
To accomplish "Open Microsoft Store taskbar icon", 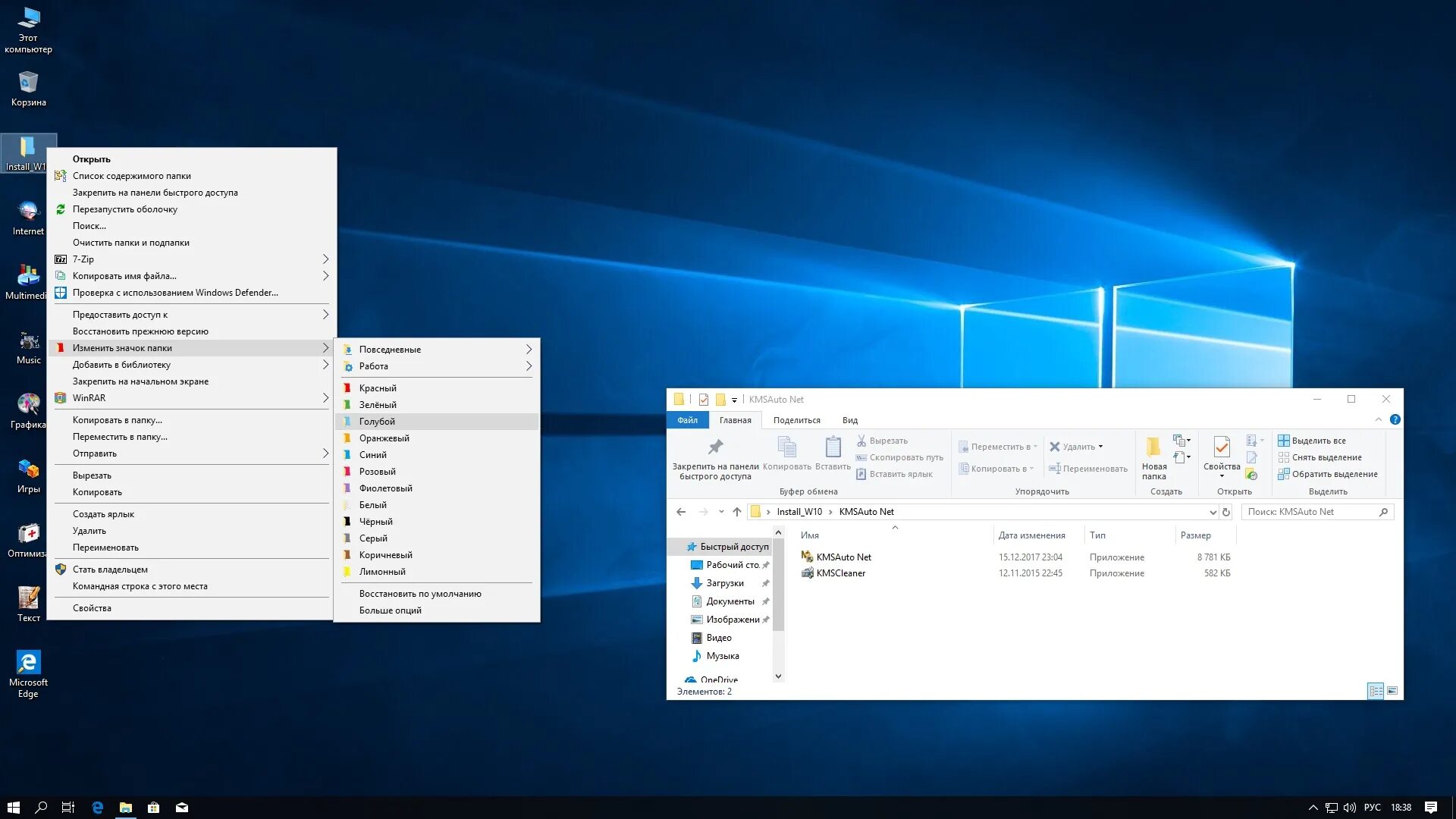I will pos(153,808).
